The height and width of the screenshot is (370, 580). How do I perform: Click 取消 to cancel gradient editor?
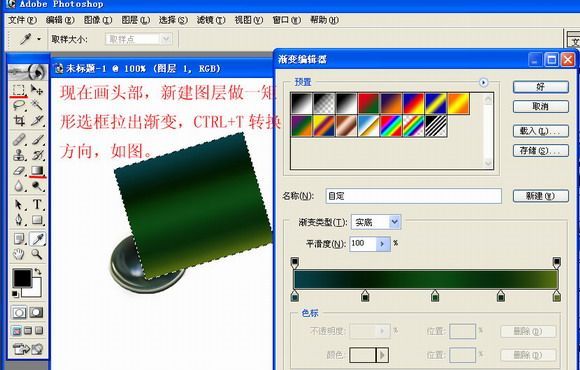tap(540, 107)
